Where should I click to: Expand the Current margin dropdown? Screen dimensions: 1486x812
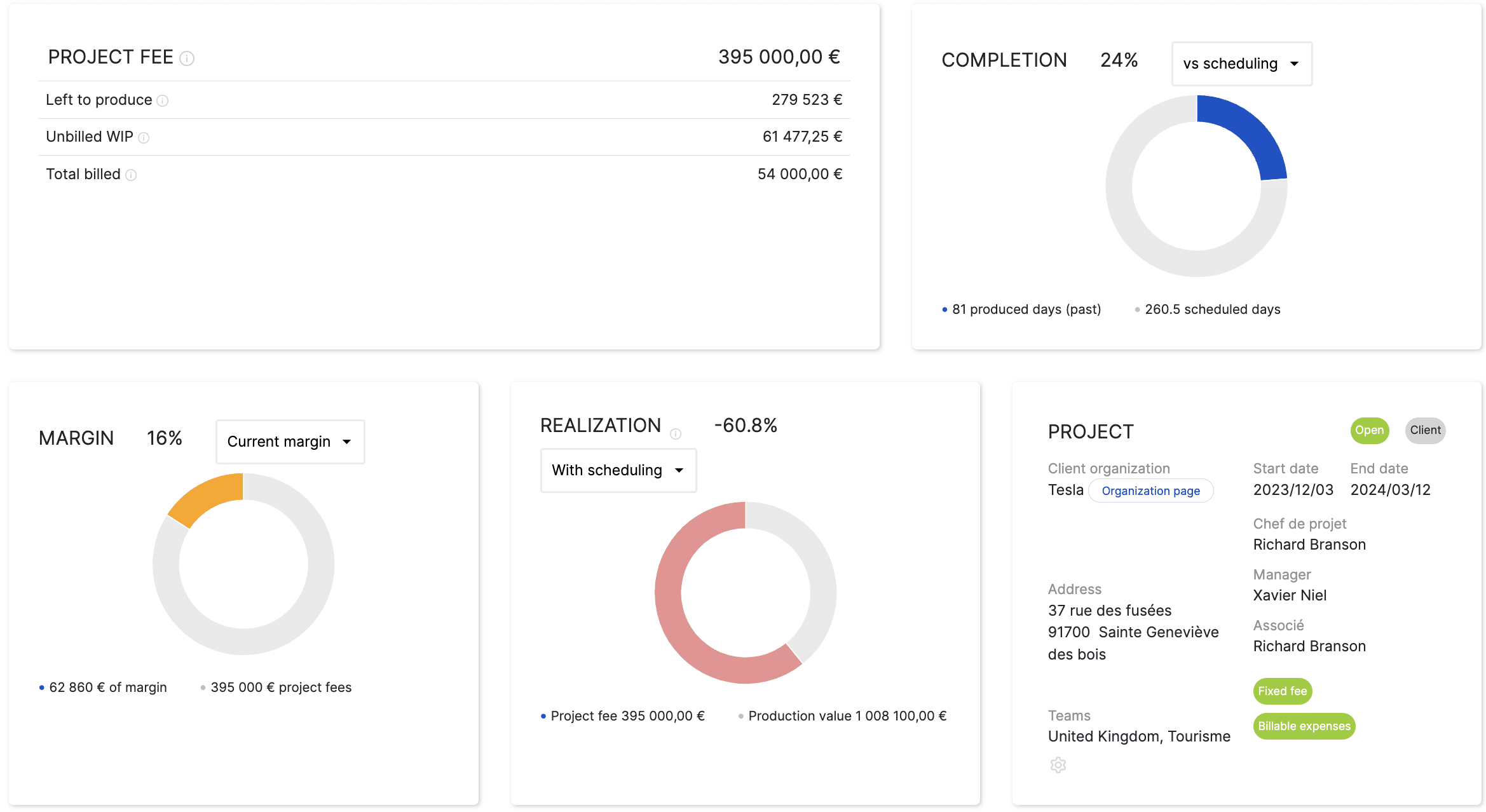tap(290, 442)
